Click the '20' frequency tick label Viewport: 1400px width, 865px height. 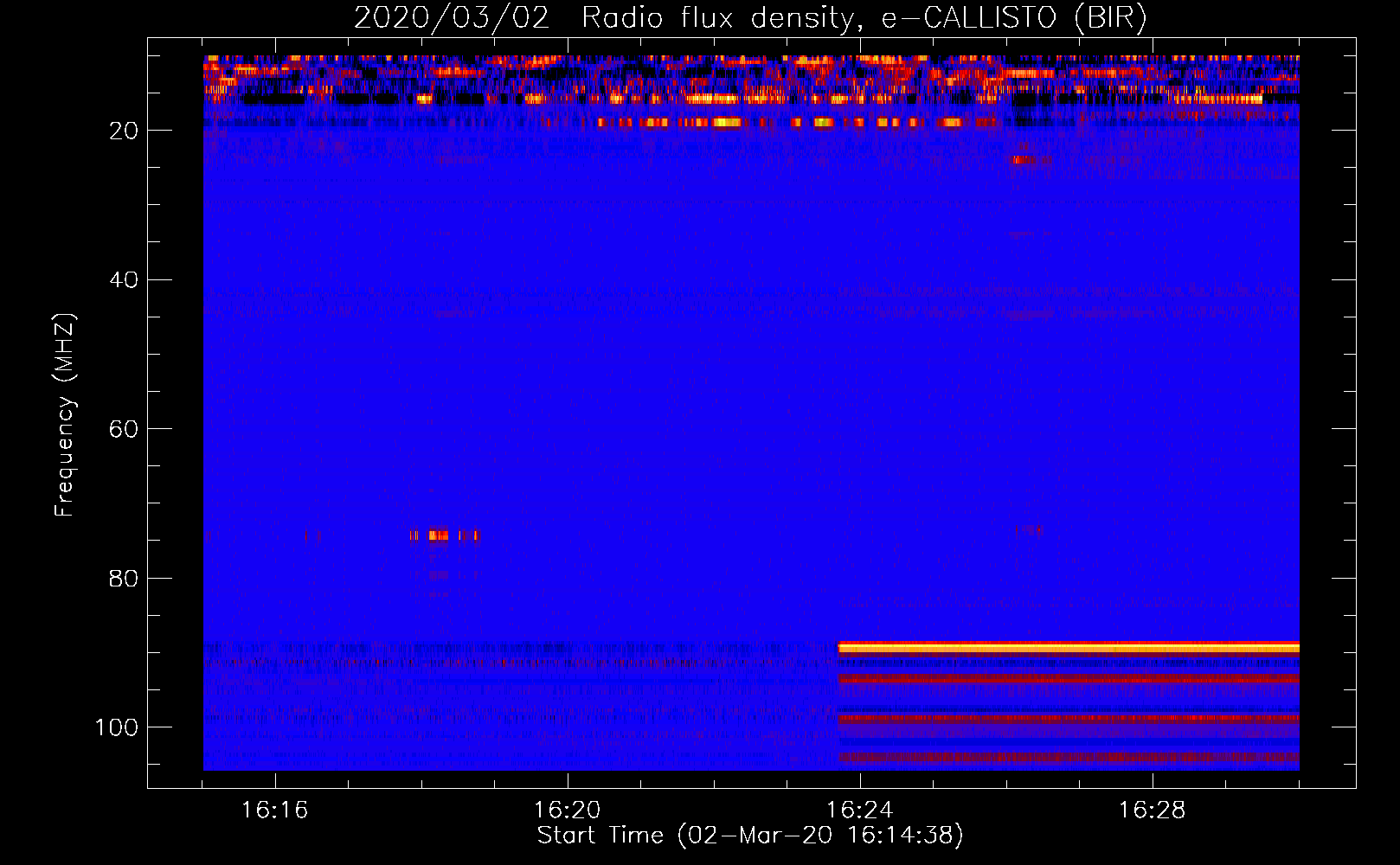pyautogui.click(x=124, y=131)
